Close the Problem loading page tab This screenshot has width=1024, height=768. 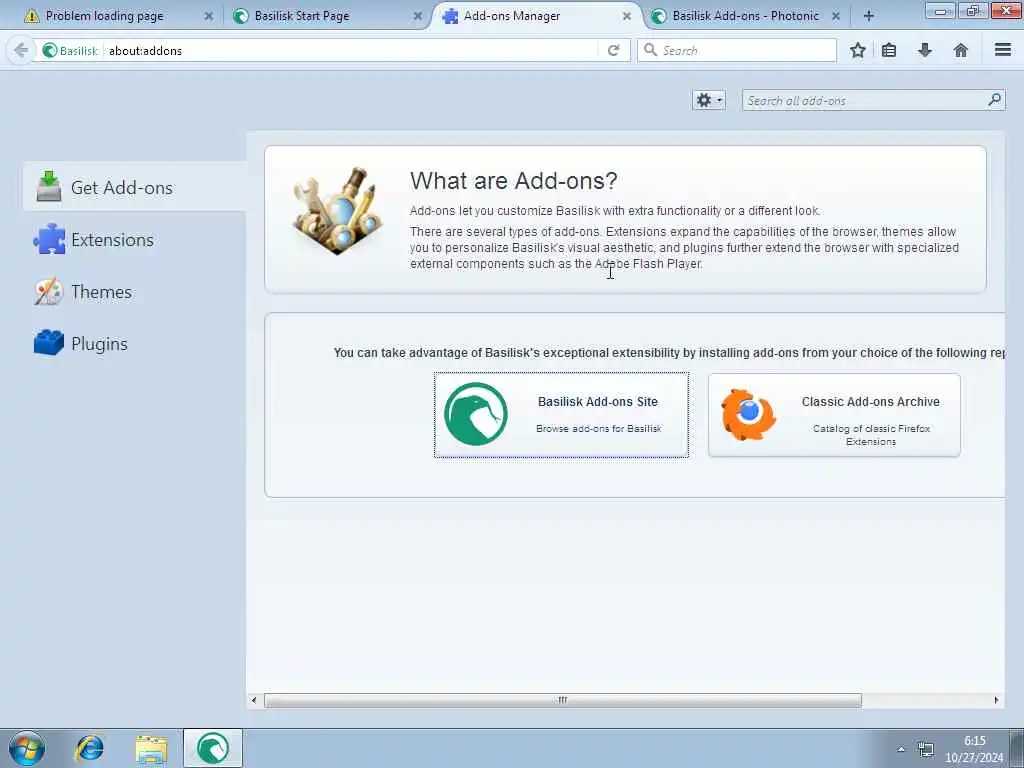(209, 16)
